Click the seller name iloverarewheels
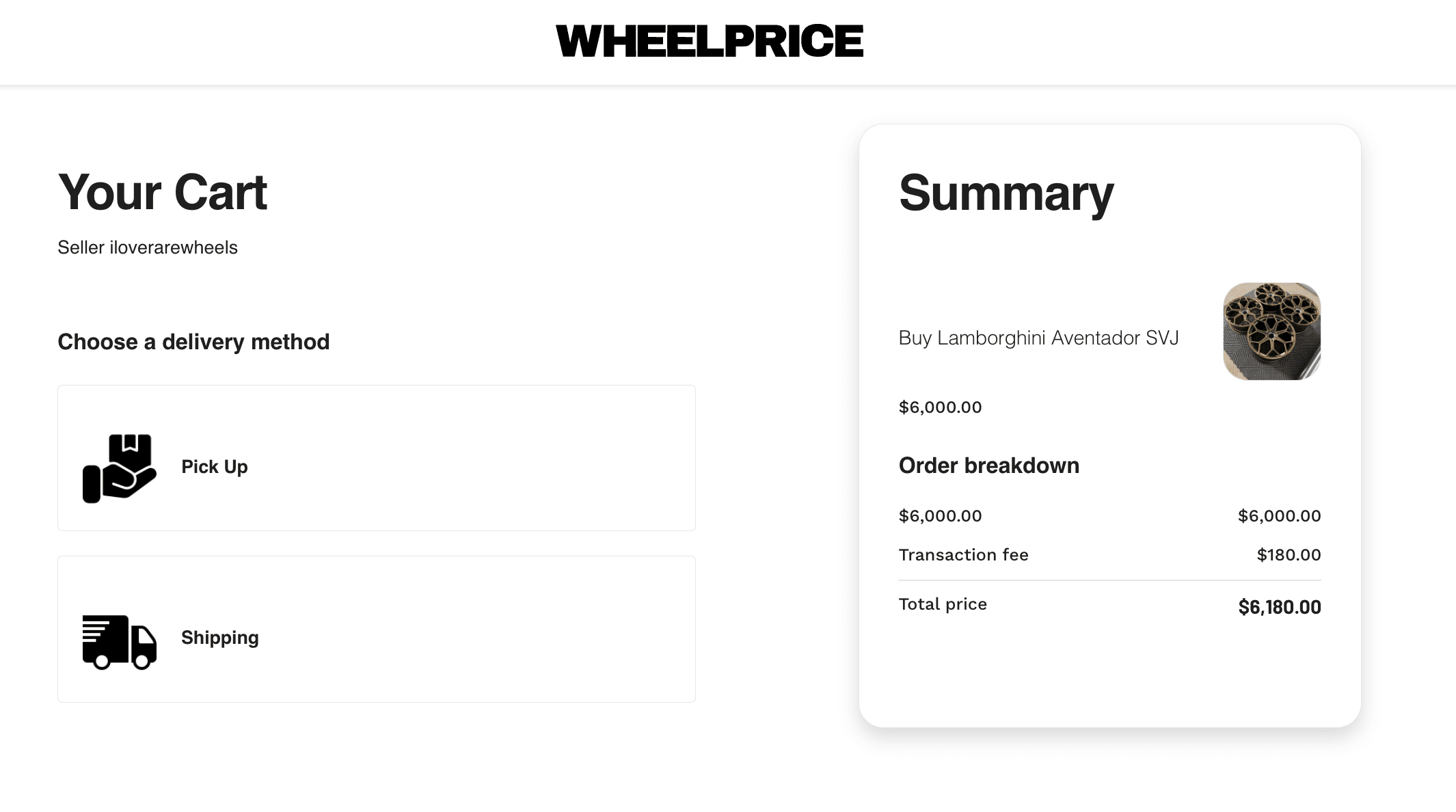This screenshot has height=812, width=1456. (x=148, y=247)
